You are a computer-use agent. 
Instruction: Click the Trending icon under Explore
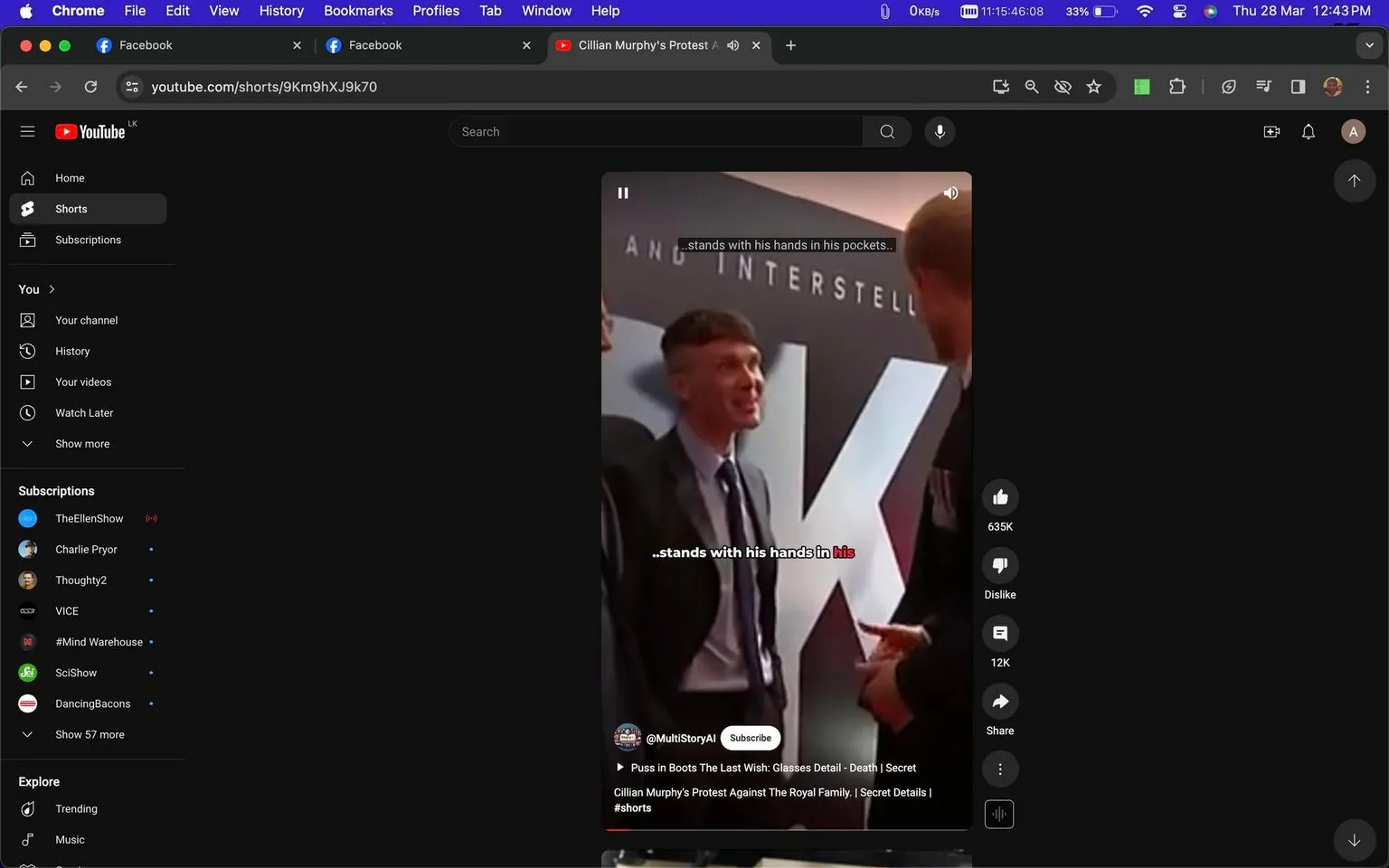click(27, 808)
